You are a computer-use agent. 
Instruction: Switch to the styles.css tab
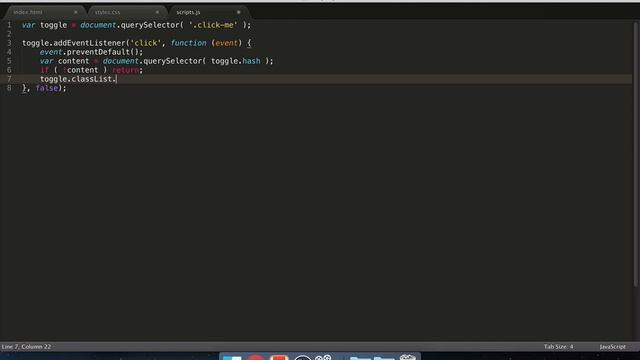(107, 12)
